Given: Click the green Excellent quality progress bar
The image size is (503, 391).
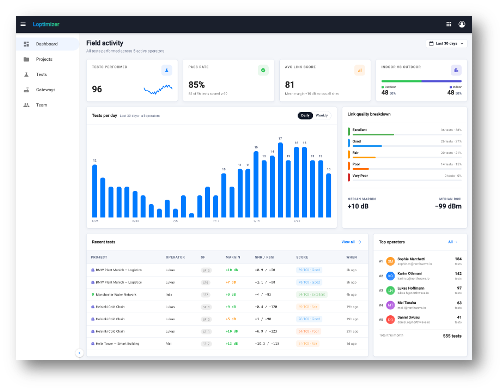Looking at the screenshot, I should click(x=373, y=134).
